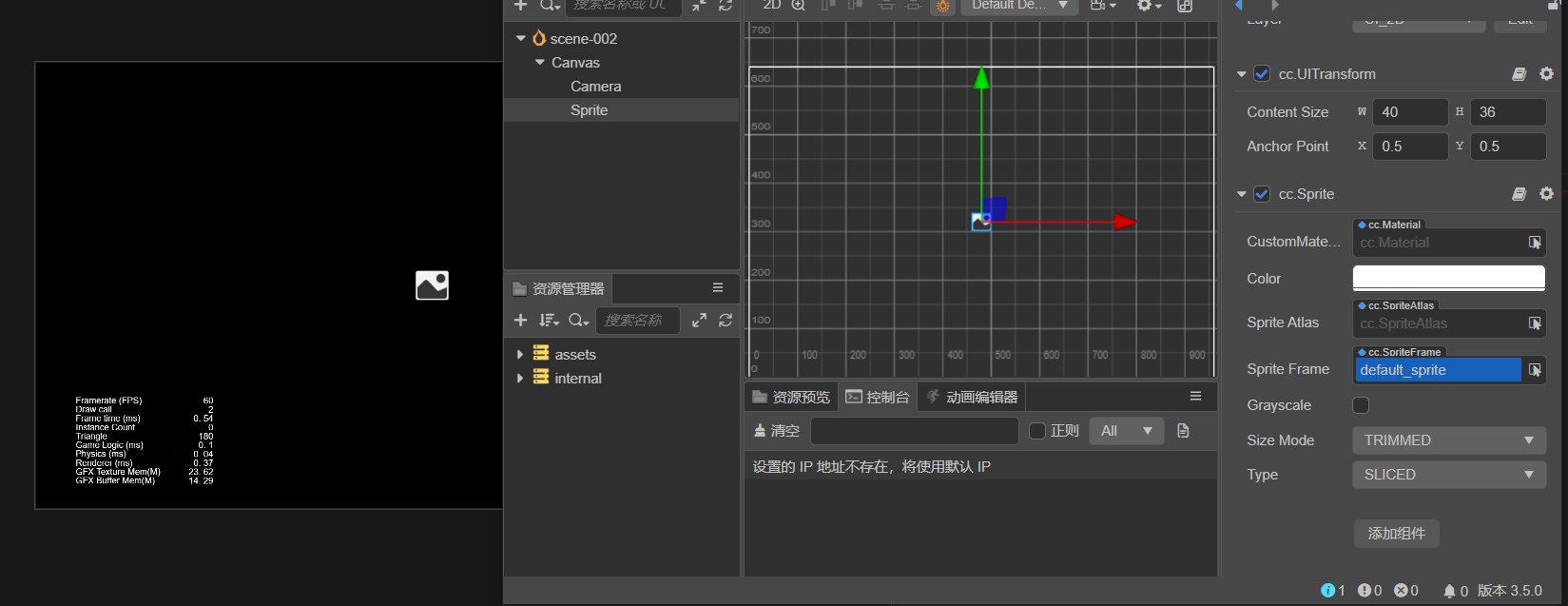Switch to the 动画编辑器 tab
Screen dimensions: 1568x606
(x=972, y=397)
